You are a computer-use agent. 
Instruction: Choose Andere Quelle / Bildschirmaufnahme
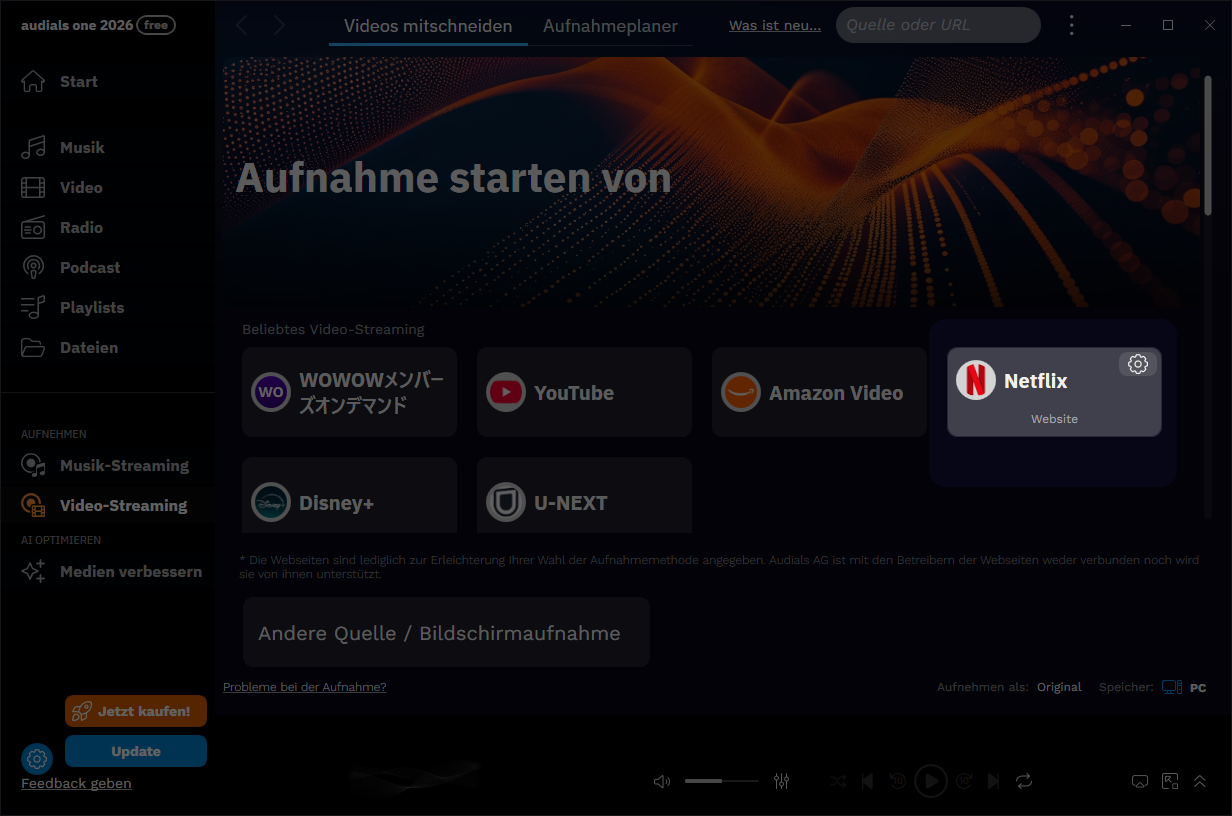tap(446, 632)
